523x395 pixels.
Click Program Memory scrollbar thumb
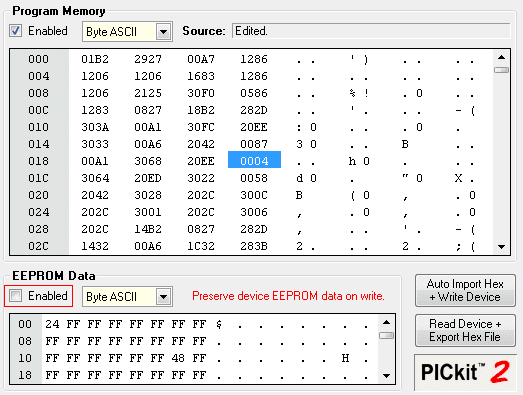(501, 70)
